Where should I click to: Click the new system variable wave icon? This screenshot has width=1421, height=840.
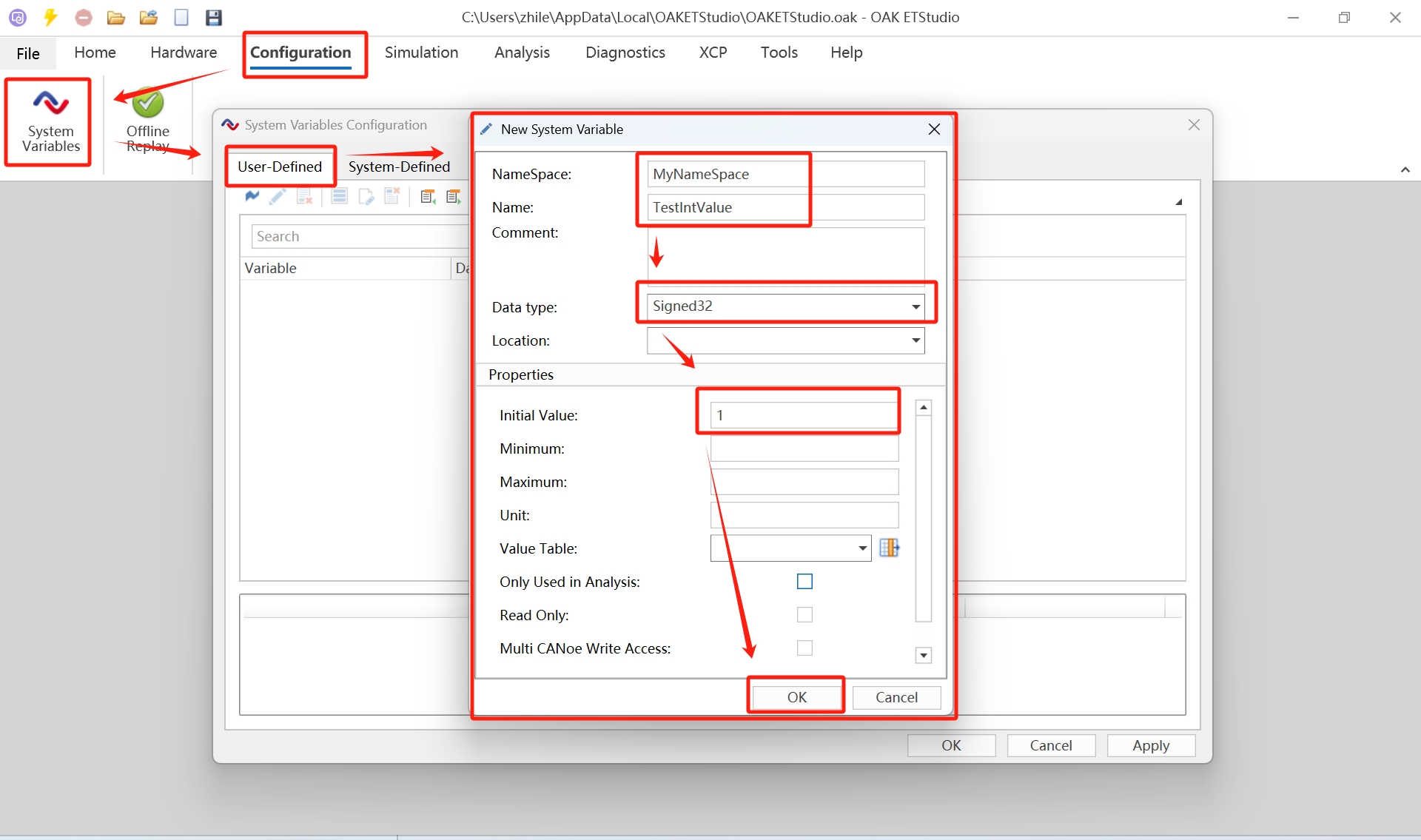point(252,197)
